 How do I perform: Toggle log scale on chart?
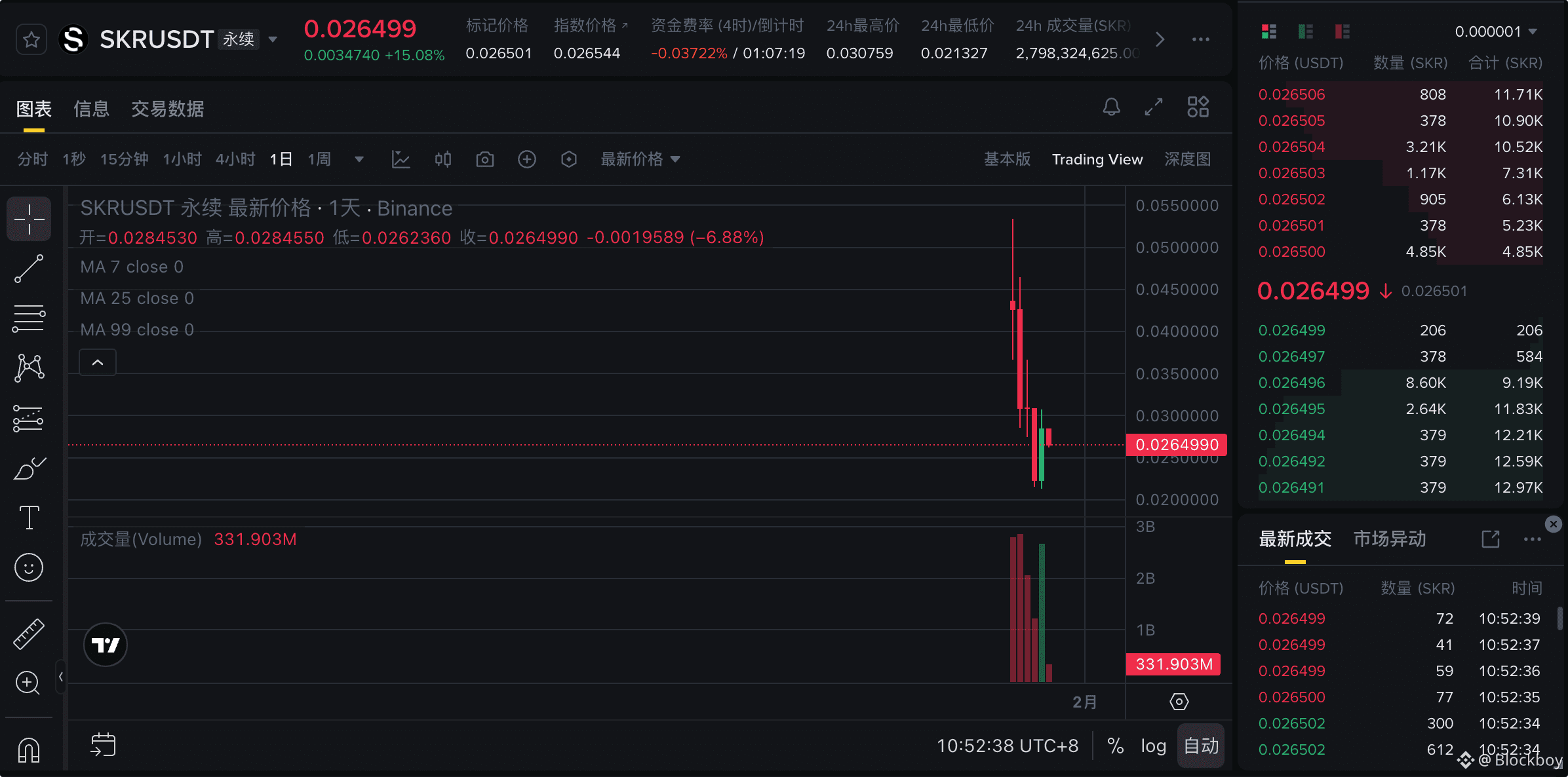1153,746
